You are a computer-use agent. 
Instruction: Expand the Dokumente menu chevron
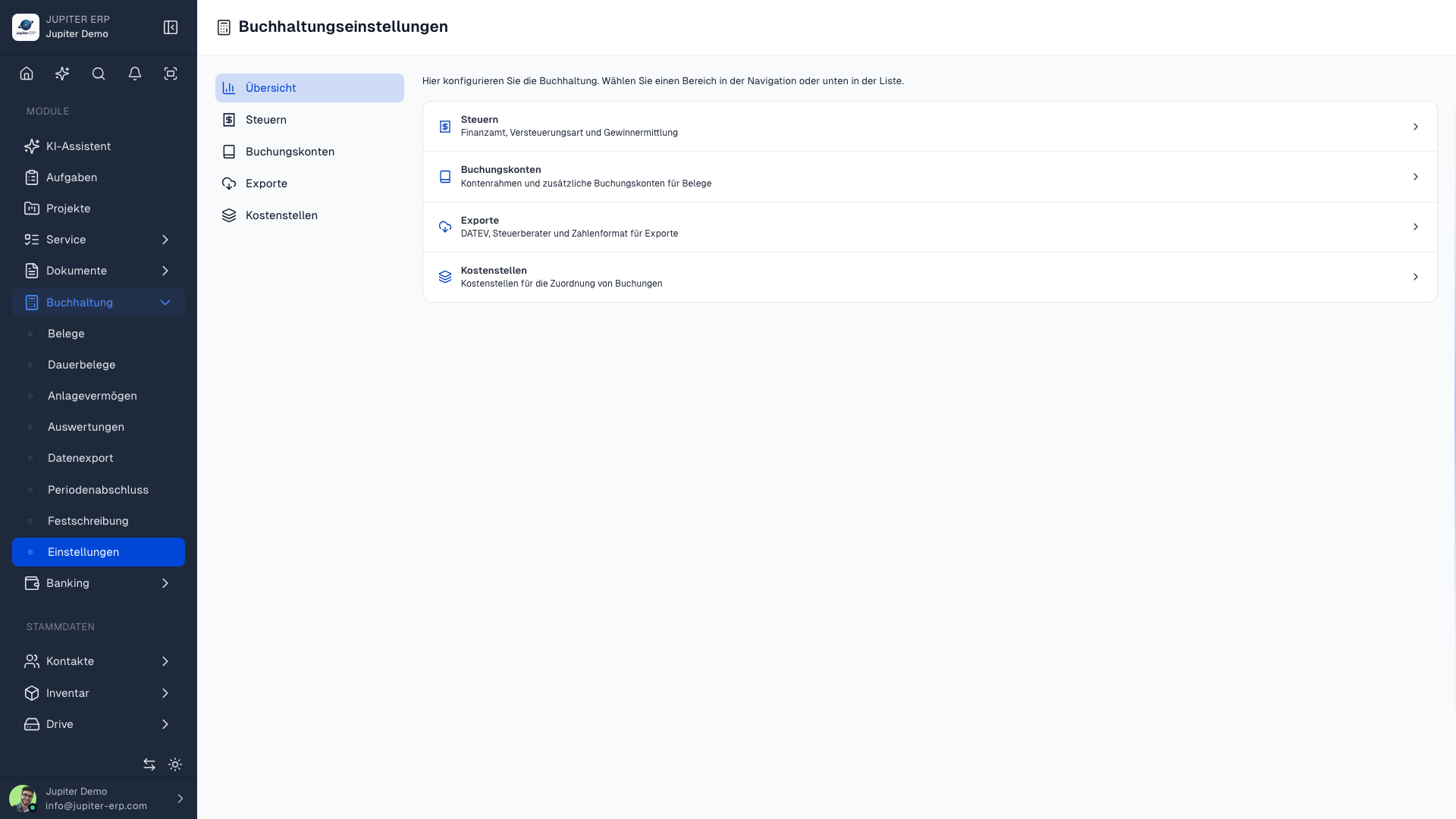pyautogui.click(x=165, y=271)
